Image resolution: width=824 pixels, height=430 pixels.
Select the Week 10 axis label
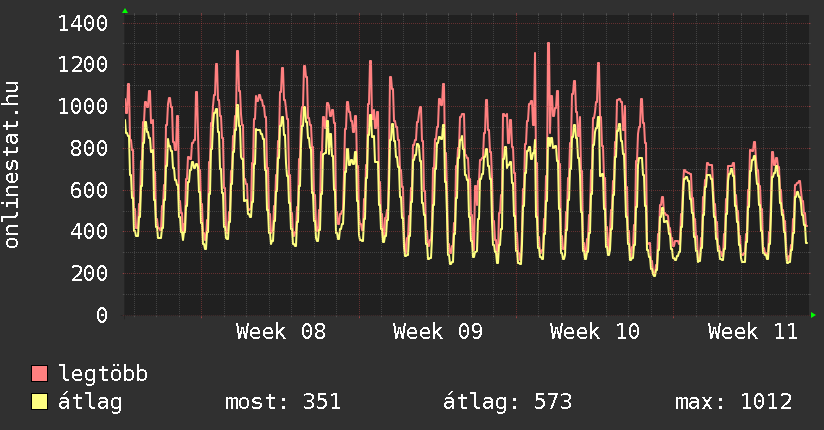pyautogui.click(x=594, y=332)
